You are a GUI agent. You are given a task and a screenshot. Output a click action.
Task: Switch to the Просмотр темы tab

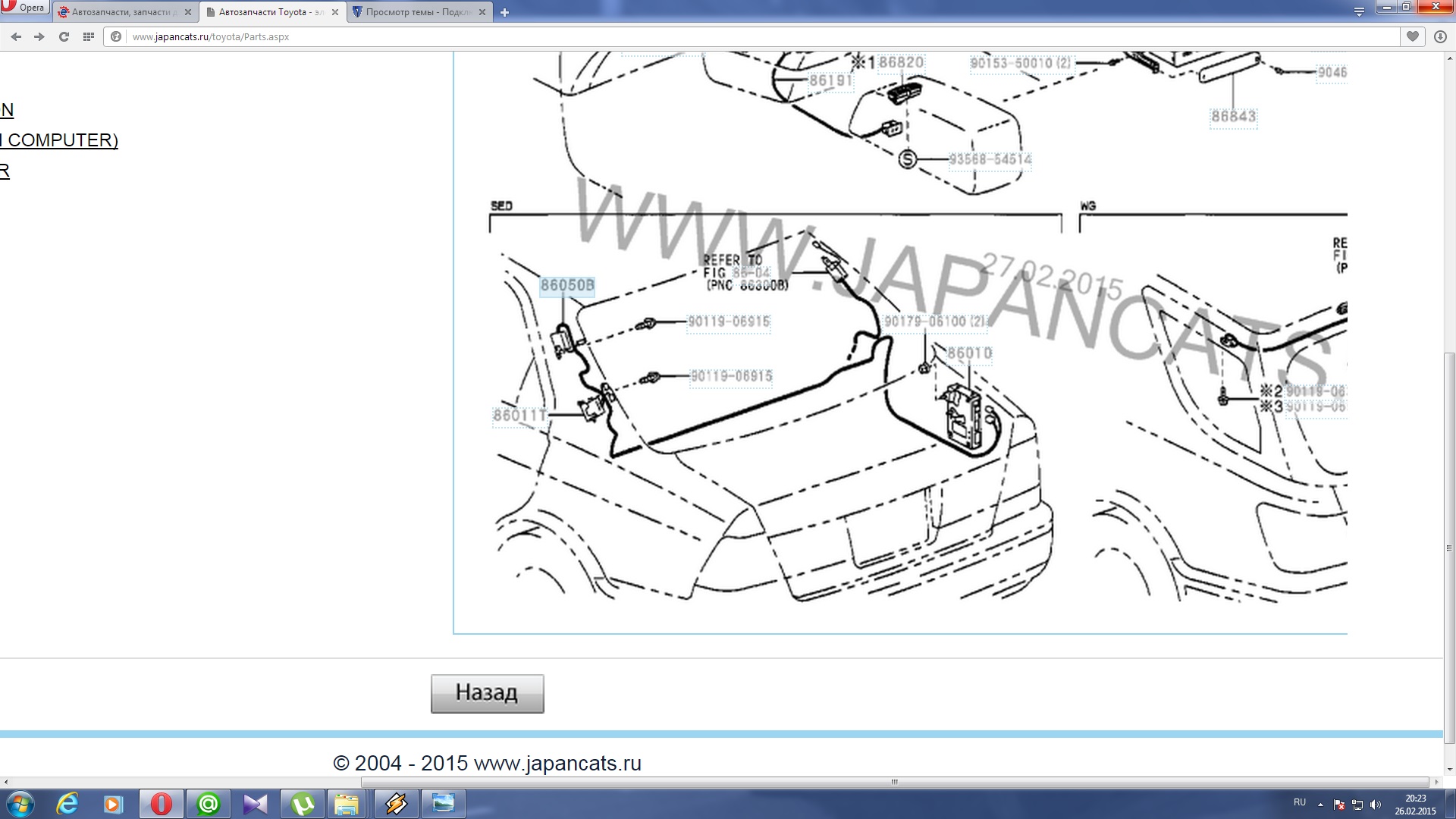419,12
